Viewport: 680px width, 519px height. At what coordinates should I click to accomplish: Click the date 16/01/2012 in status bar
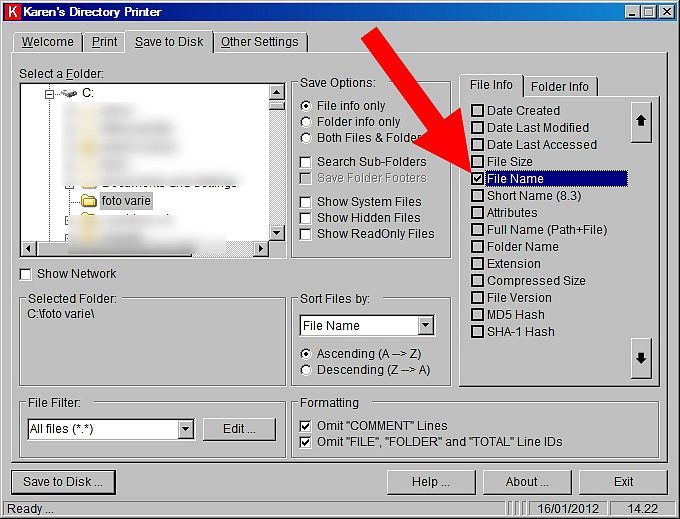pyautogui.click(x=568, y=508)
